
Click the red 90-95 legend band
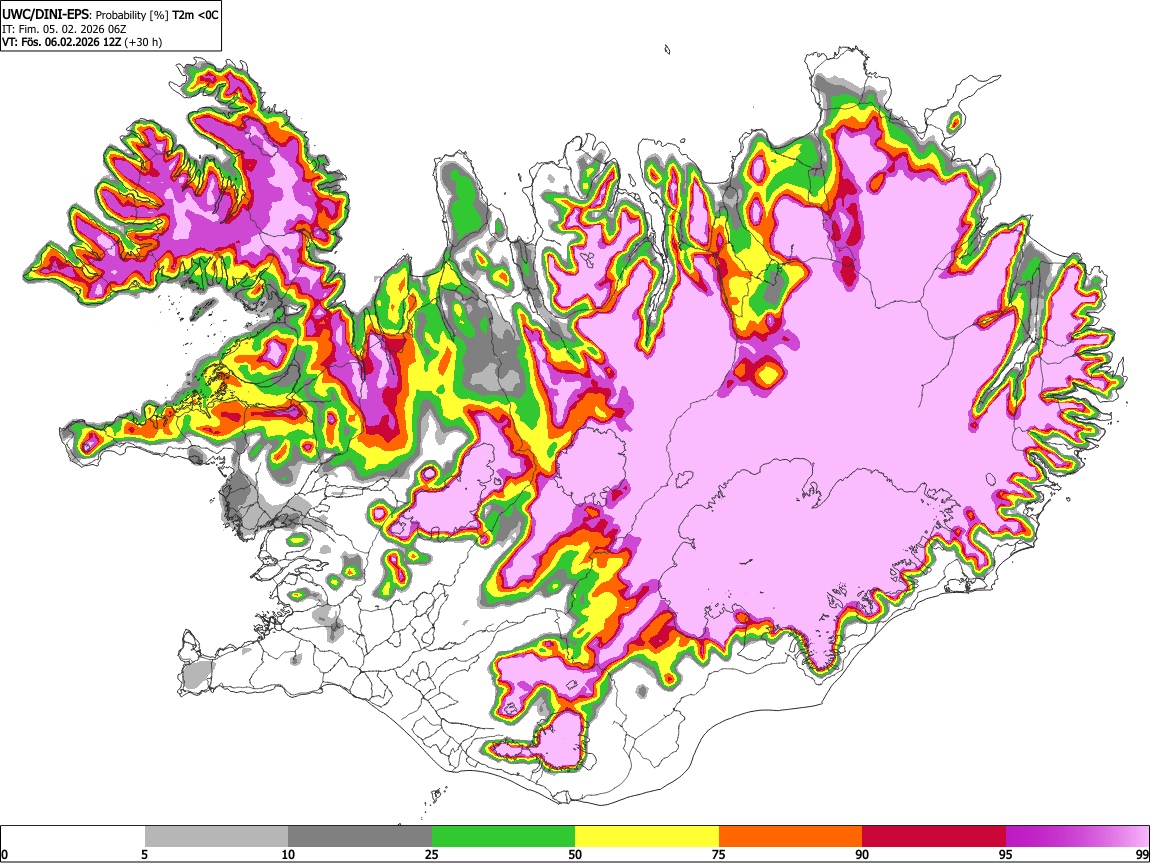tap(934, 836)
